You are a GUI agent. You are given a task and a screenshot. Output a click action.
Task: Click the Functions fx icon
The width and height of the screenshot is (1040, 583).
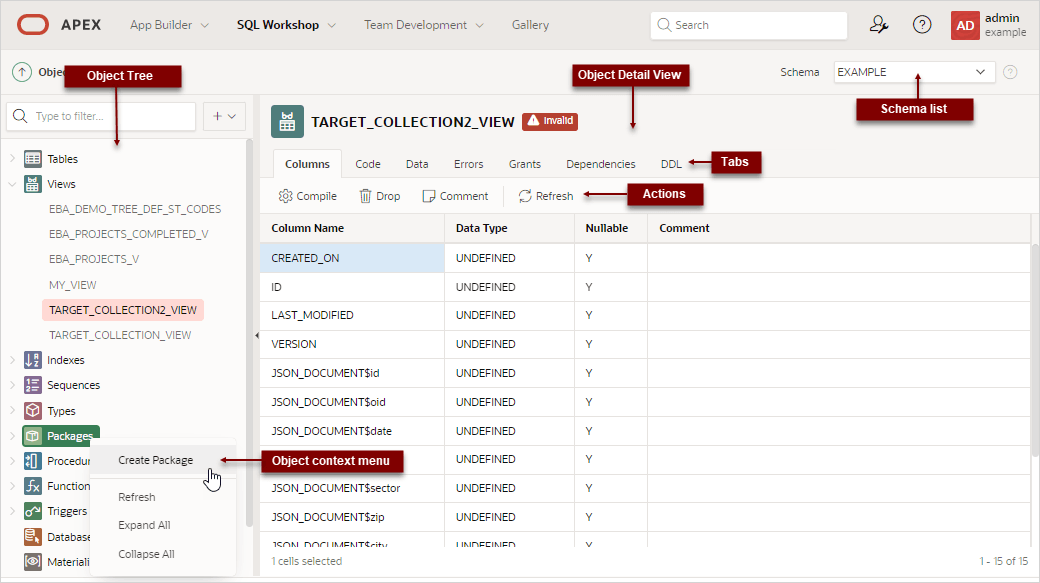[x=32, y=486]
